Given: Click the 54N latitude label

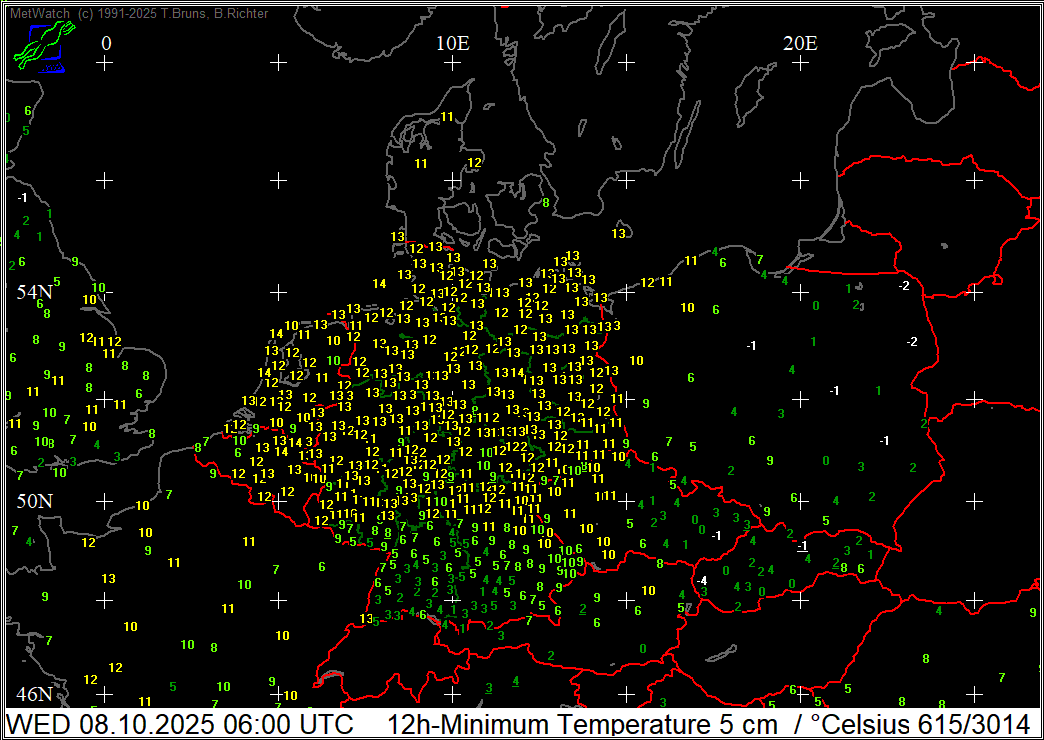Looking at the screenshot, I should 34,292.
